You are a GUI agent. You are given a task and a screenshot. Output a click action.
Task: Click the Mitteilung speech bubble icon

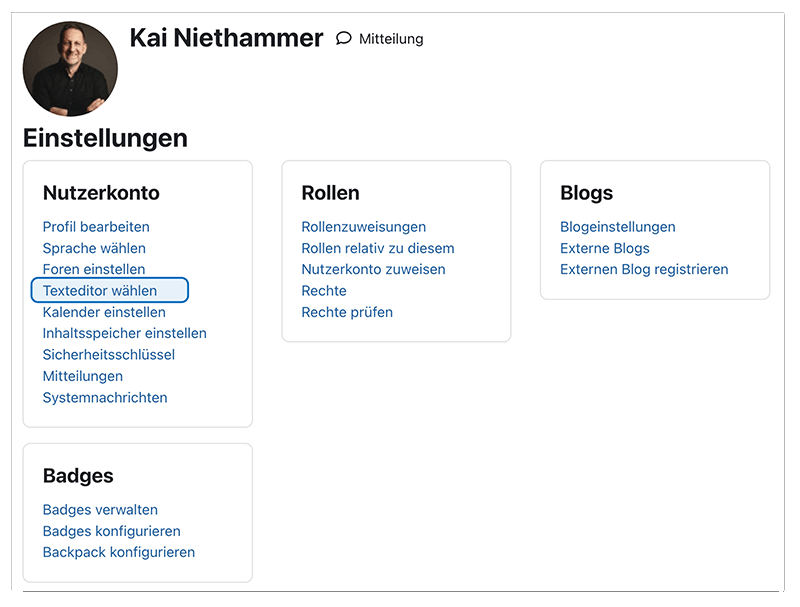pyautogui.click(x=344, y=39)
